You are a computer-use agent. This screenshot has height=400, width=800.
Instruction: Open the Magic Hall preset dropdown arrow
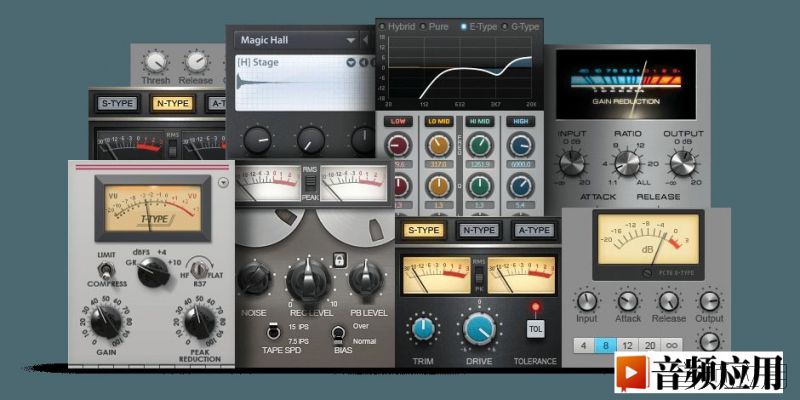click(351, 40)
